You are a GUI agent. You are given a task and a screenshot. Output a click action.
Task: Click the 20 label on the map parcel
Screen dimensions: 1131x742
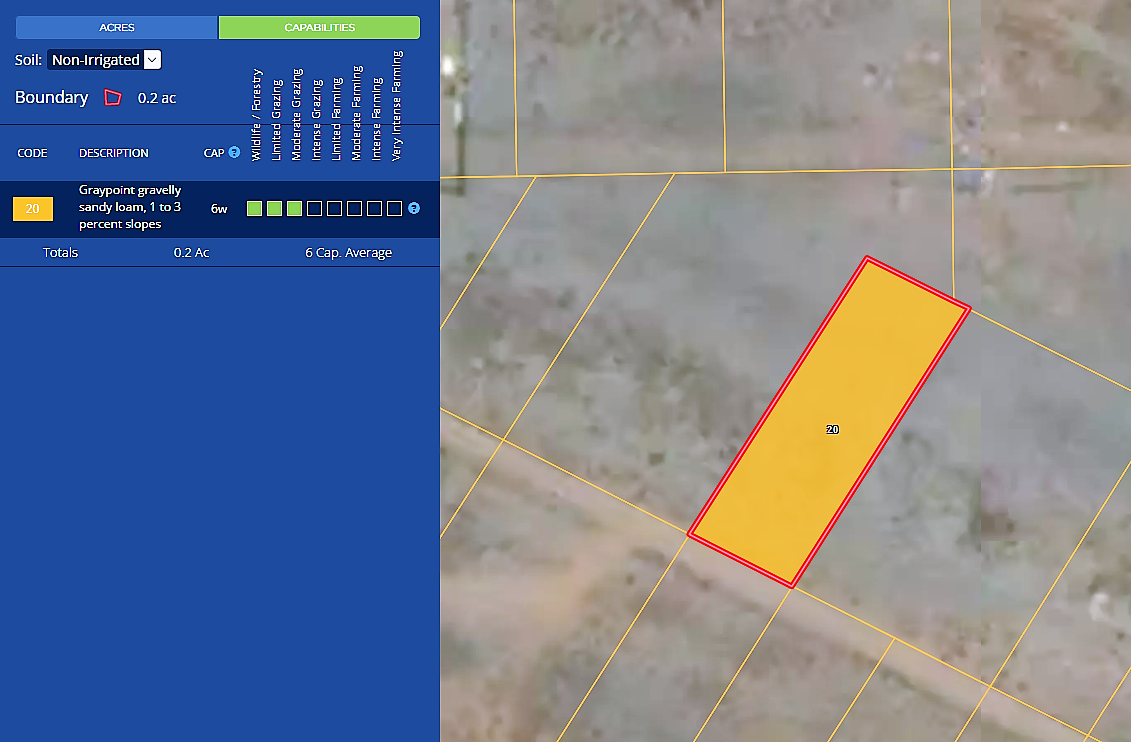pos(832,429)
